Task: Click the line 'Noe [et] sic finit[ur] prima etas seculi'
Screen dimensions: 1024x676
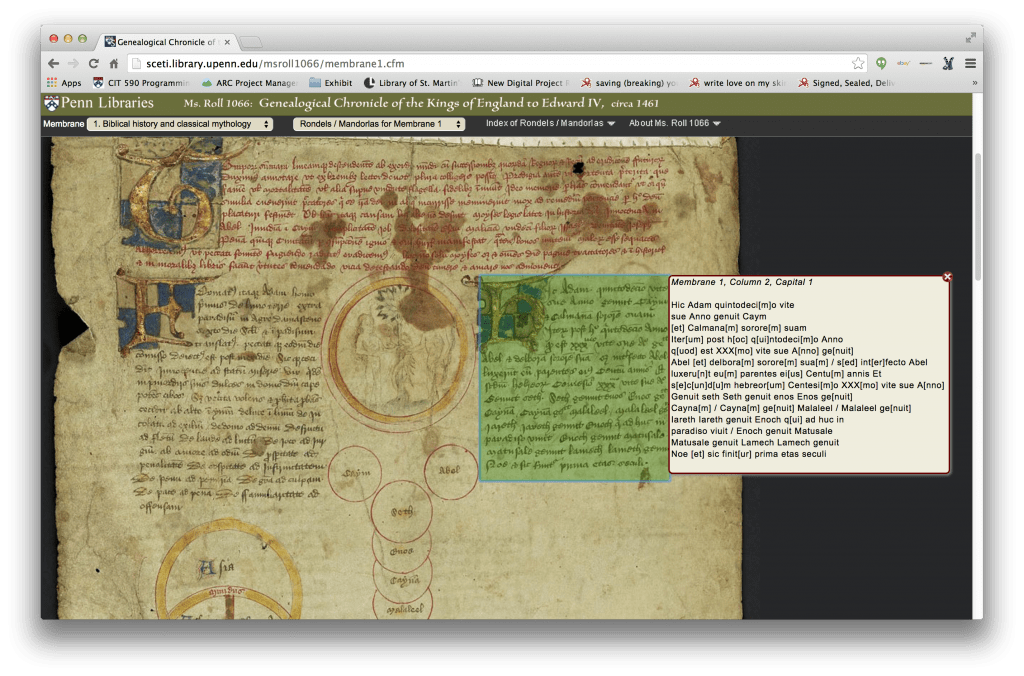Action: [x=748, y=454]
